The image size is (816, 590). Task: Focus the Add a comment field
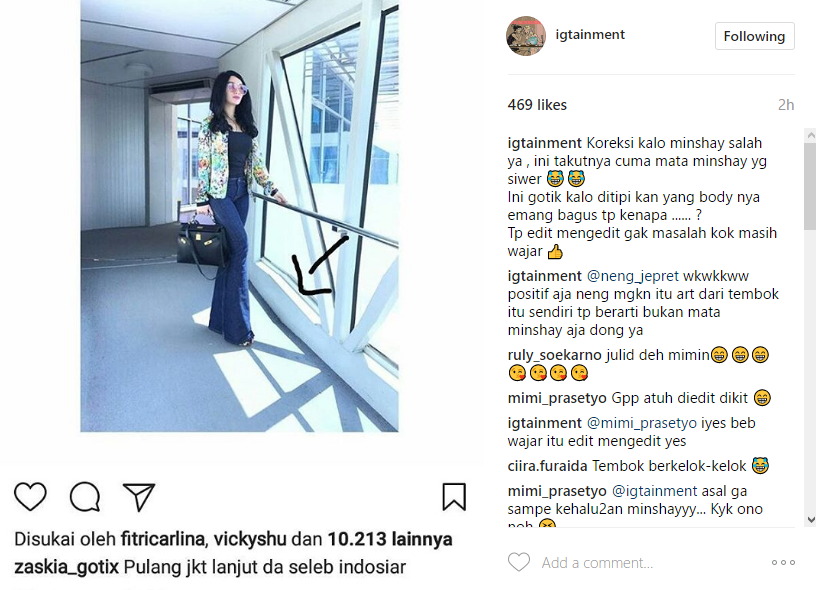click(651, 562)
